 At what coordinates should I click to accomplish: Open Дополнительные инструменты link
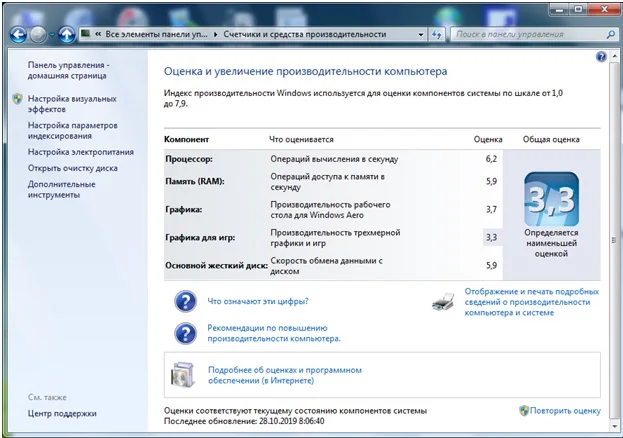pos(62,190)
